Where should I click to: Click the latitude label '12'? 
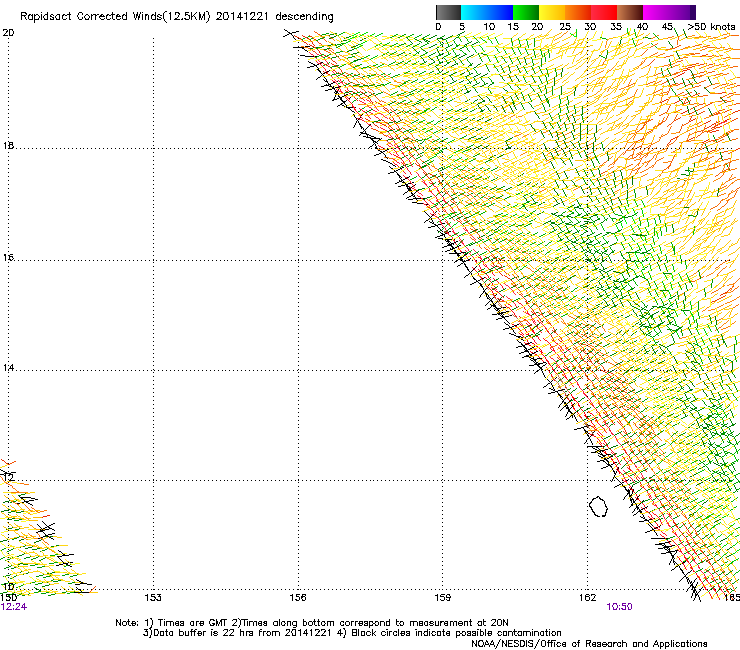tap(8, 477)
